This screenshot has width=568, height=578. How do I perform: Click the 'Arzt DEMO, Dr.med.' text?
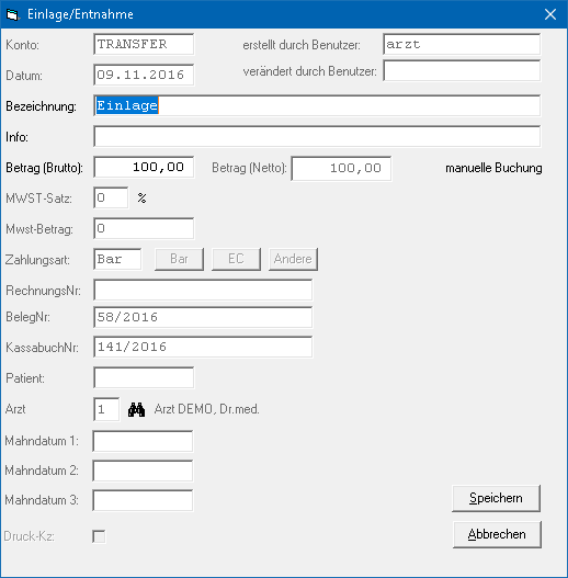(x=207, y=409)
